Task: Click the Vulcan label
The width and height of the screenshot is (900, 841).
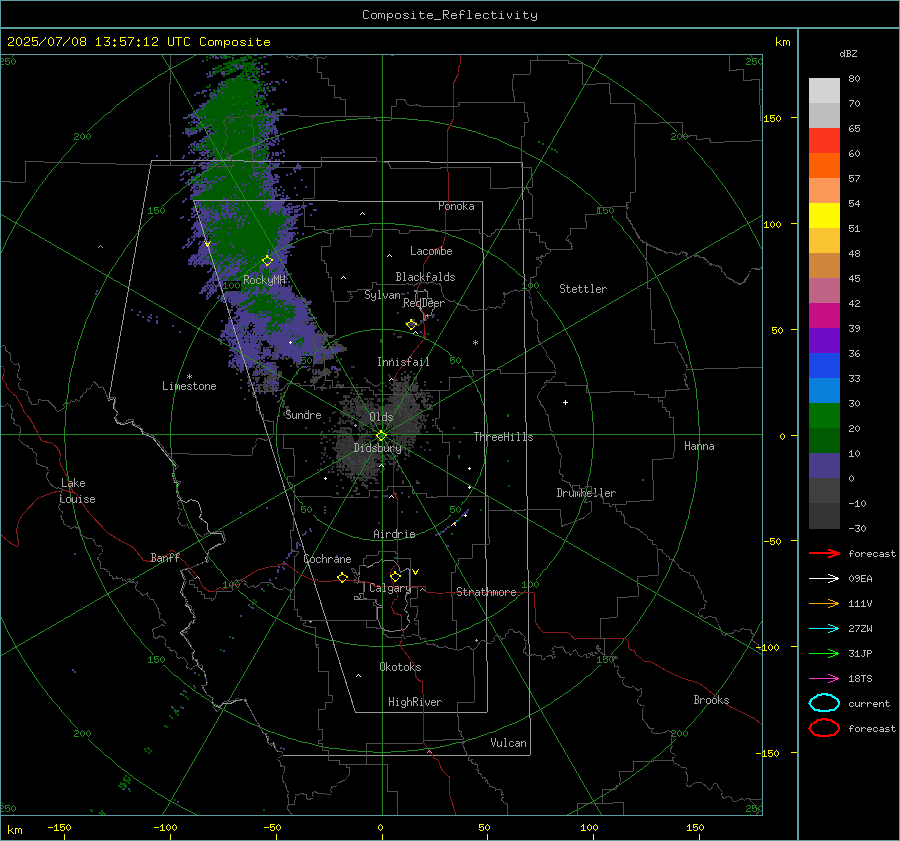Action: 509,743
